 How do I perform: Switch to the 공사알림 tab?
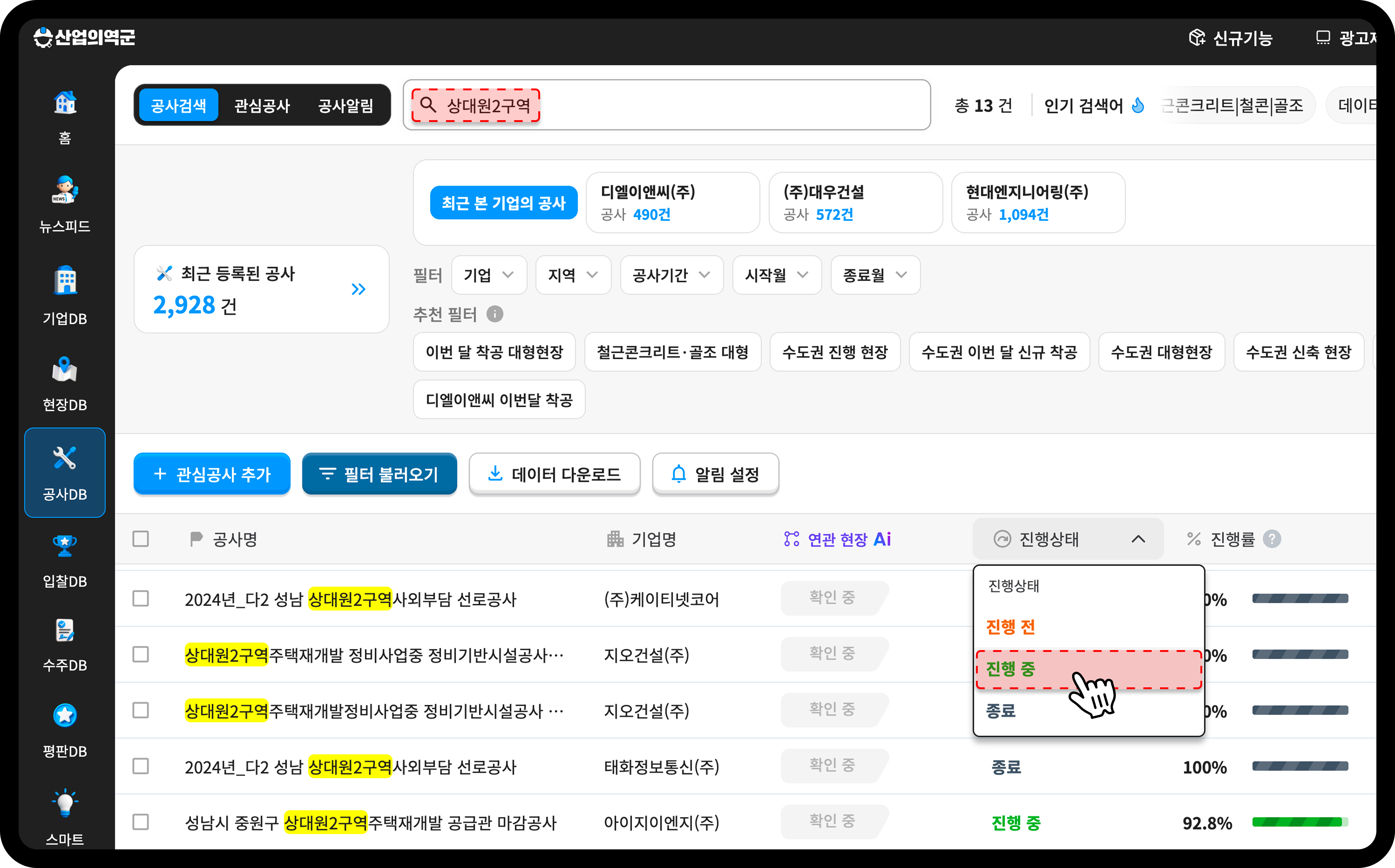click(x=345, y=105)
